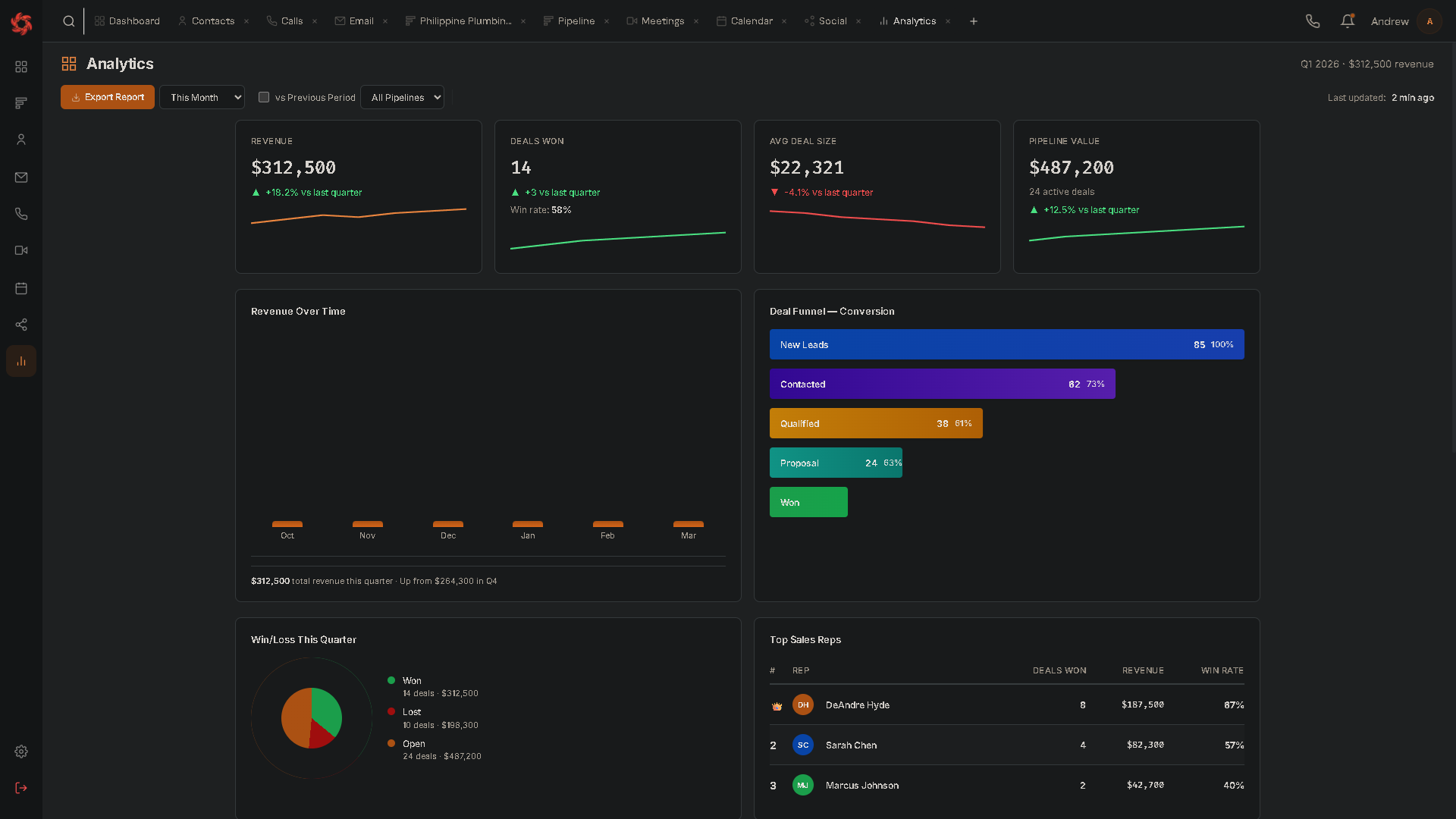Open Email from the sidebar envelope icon
Image resolution: width=1456 pixels, height=819 pixels.
pyautogui.click(x=21, y=177)
